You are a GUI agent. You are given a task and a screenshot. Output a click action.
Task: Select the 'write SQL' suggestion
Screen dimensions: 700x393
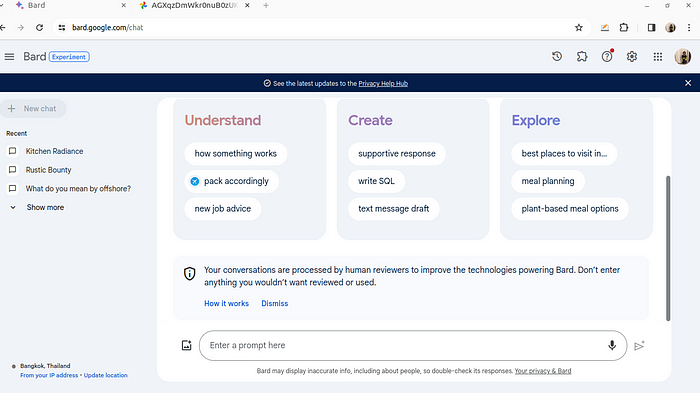376,181
